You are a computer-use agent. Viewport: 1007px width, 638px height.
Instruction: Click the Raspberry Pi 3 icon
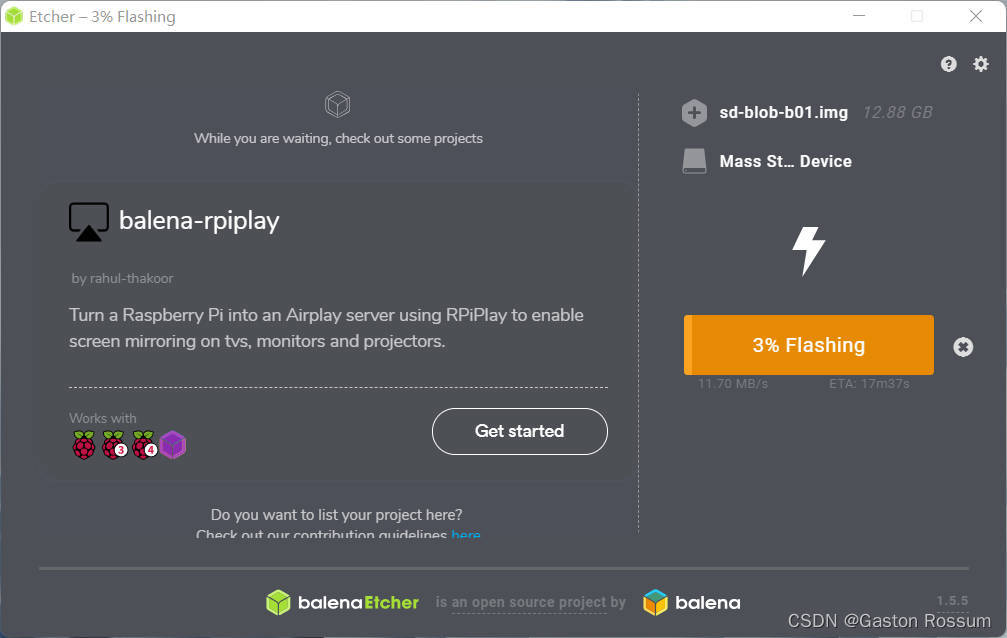pos(114,445)
